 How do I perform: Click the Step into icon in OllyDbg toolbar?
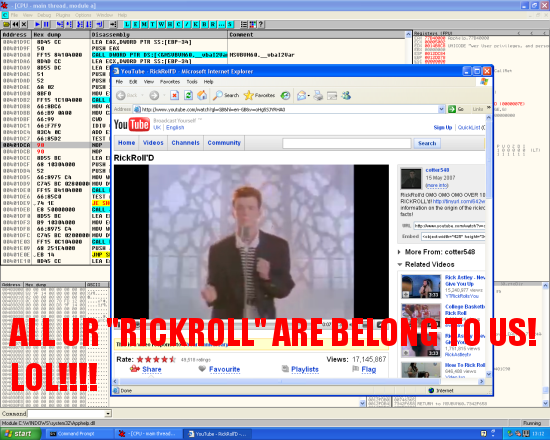pyautogui.click(x=60, y=24)
